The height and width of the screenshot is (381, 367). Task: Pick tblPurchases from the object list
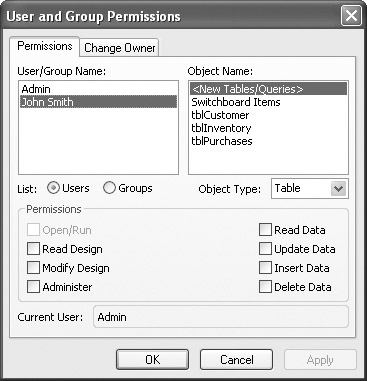coord(268,141)
